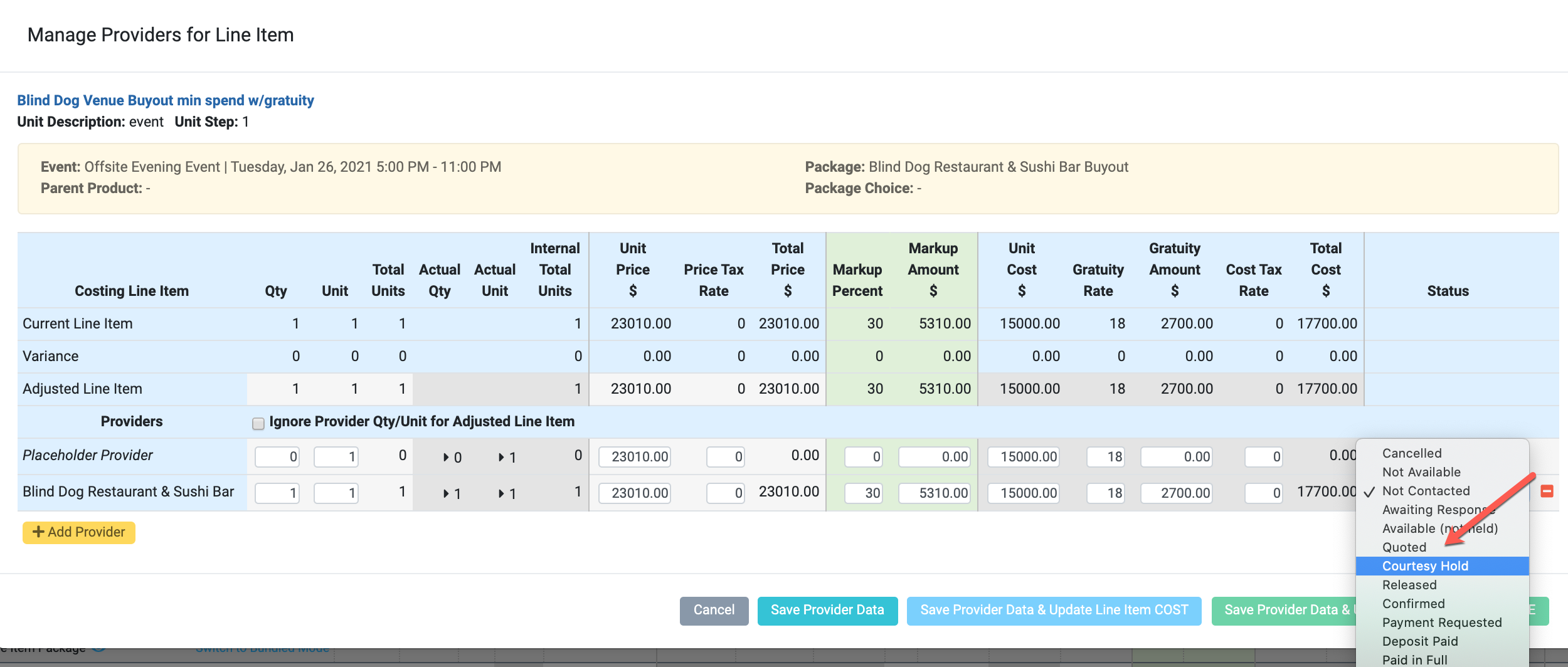Expand Actual Qty arrow in Blind Dog Restaurant row
Screen dimensions: 1568x667
446,494
